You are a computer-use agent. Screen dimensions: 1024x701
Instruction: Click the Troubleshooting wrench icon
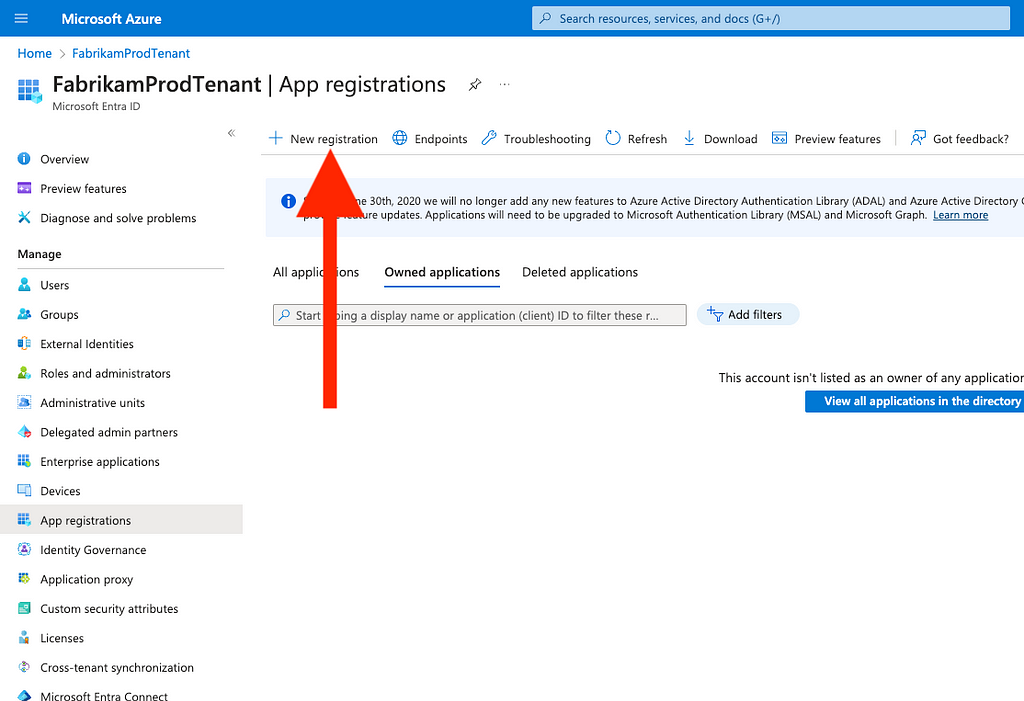click(489, 138)
